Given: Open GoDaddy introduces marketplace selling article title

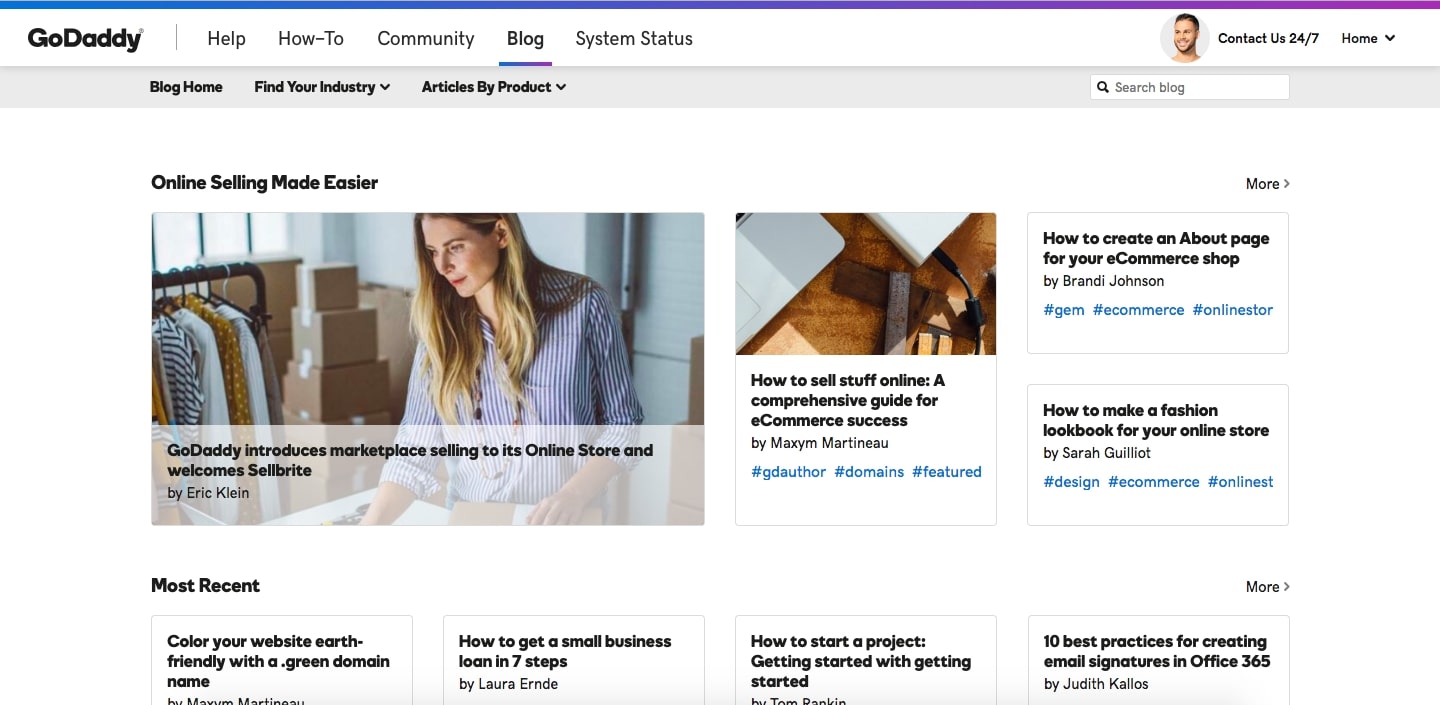Looking at the screenshot, I should click(410, 460).
